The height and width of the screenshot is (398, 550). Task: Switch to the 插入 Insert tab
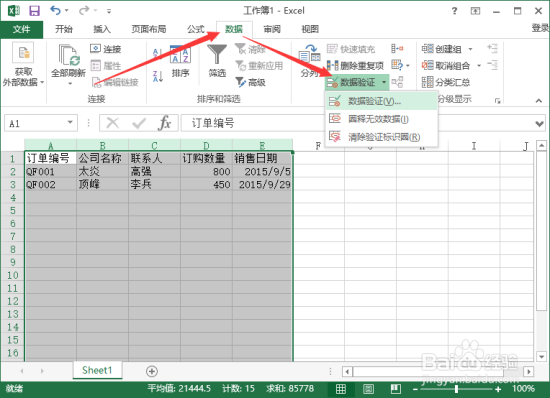point(102,29)
